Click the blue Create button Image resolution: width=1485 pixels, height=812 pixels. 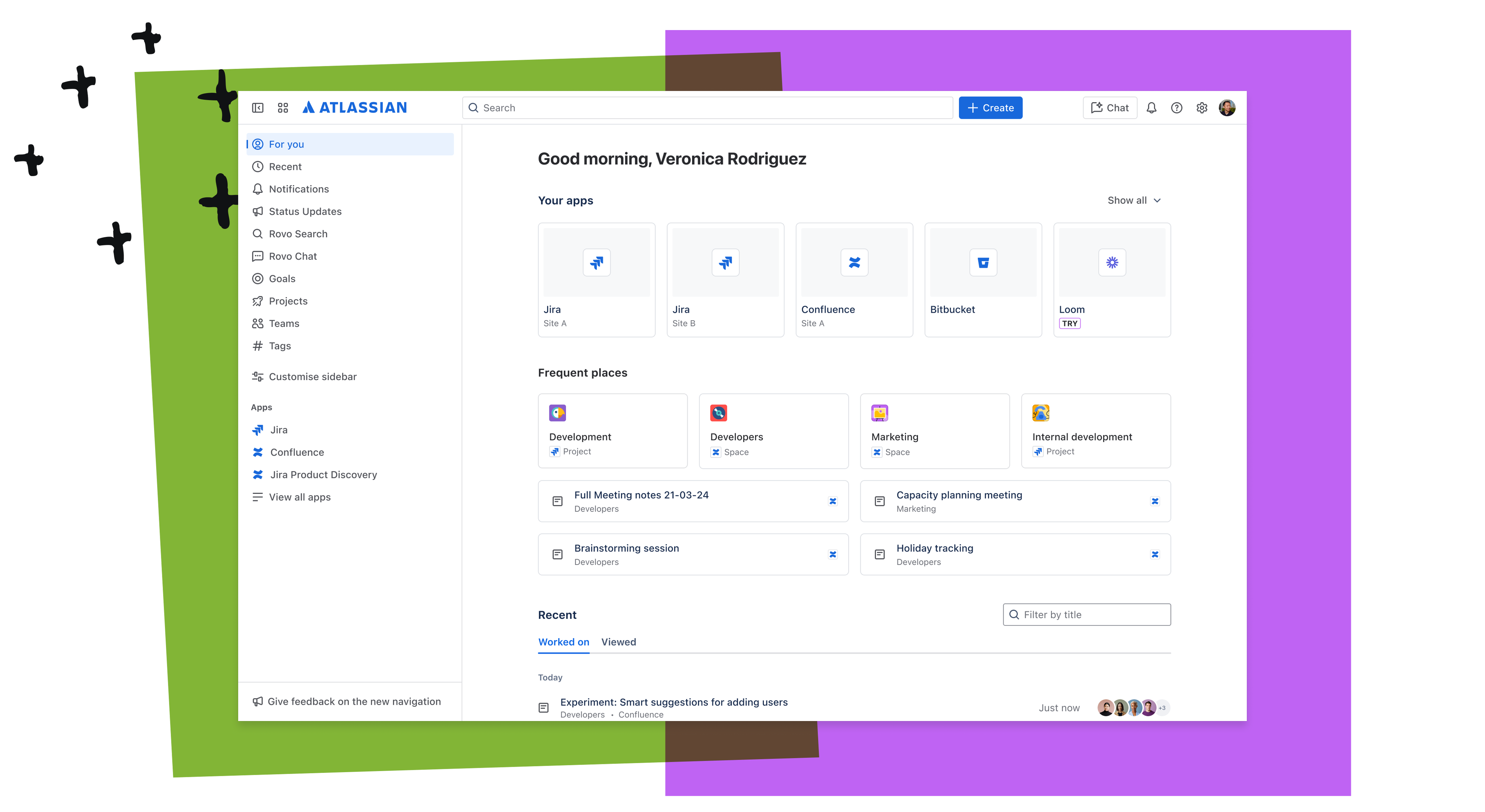(x=990, y=108)
